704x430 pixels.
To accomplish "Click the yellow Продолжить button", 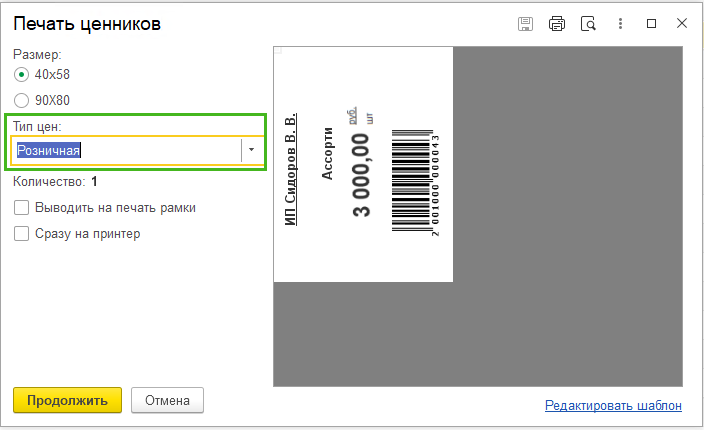I will 67,400.
